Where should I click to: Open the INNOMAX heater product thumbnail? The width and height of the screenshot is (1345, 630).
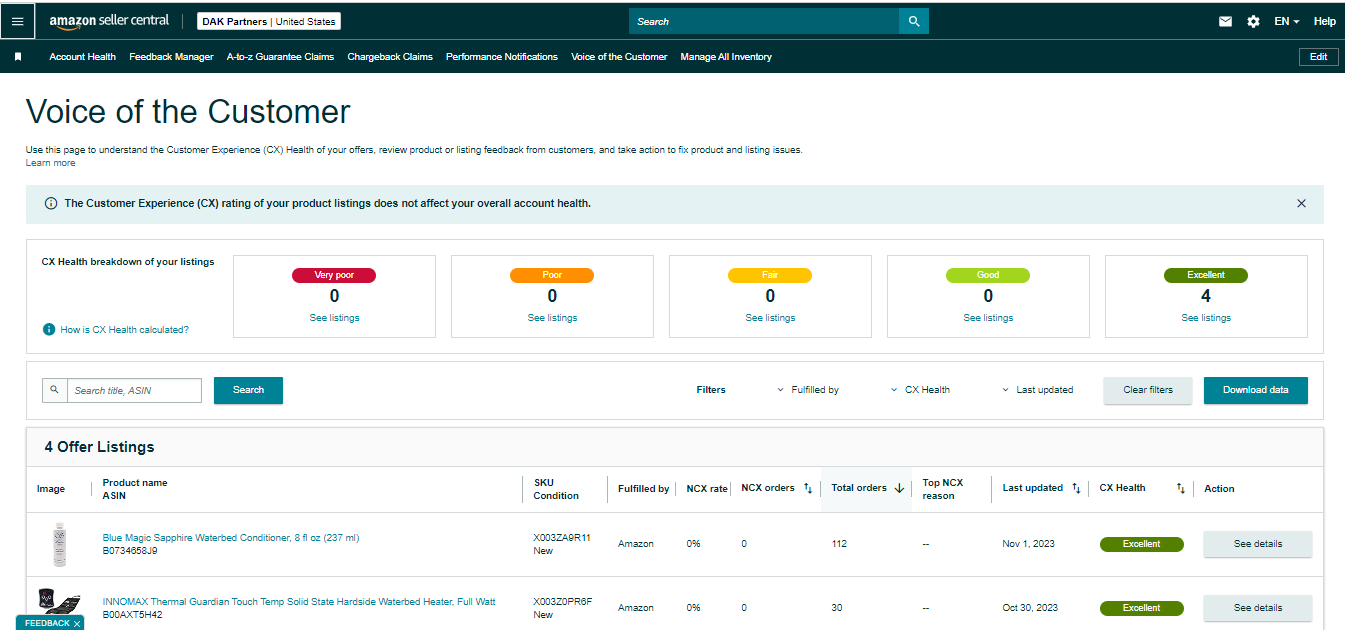click(59, 604)
